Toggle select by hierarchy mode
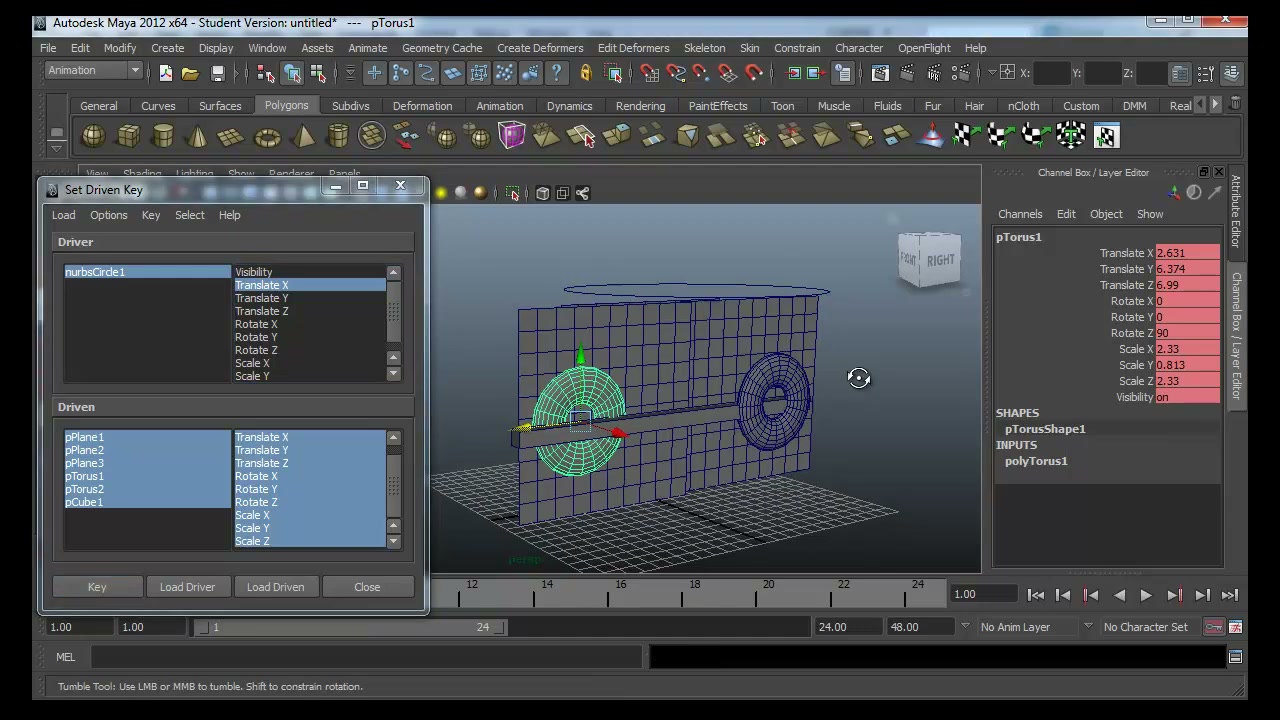This screenshot has width=1280, height=720. [265, 73]
